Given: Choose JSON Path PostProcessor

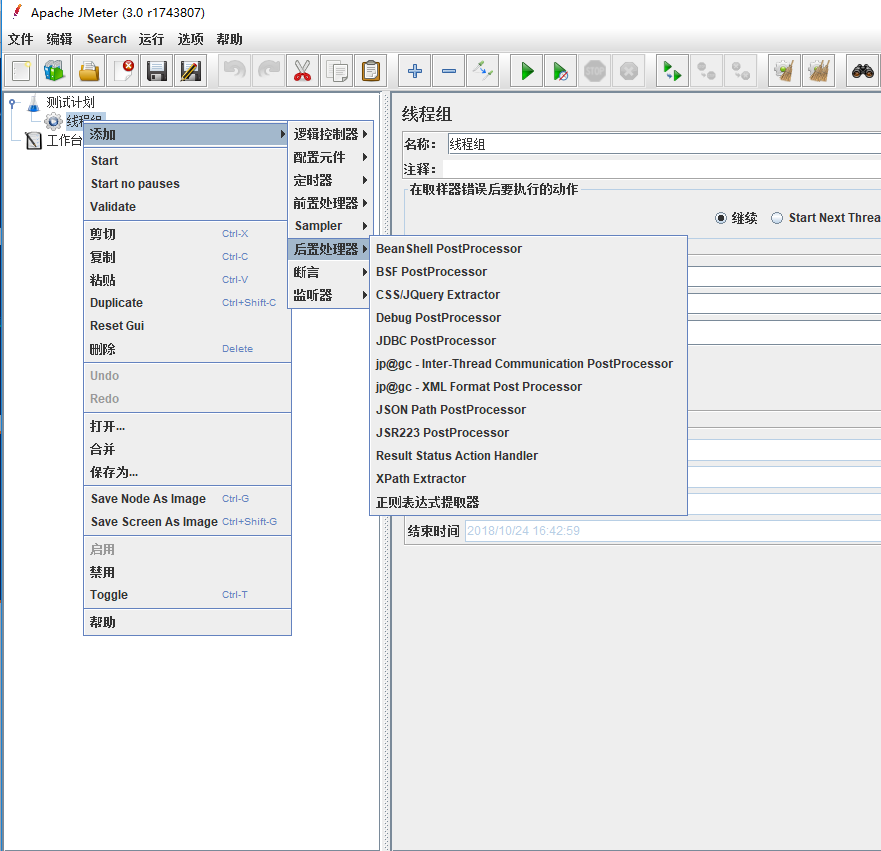Looking at the screenshot, I should click(528, 410).
